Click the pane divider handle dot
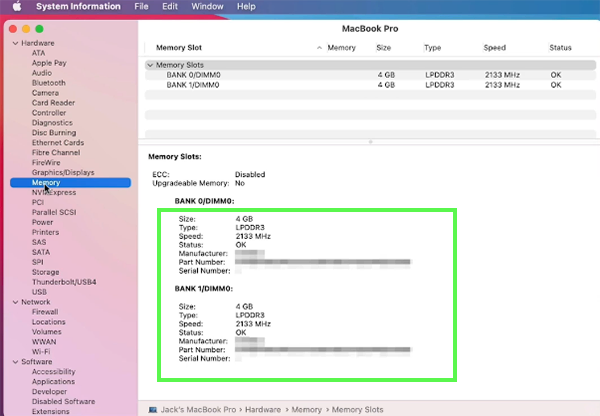 370,142
